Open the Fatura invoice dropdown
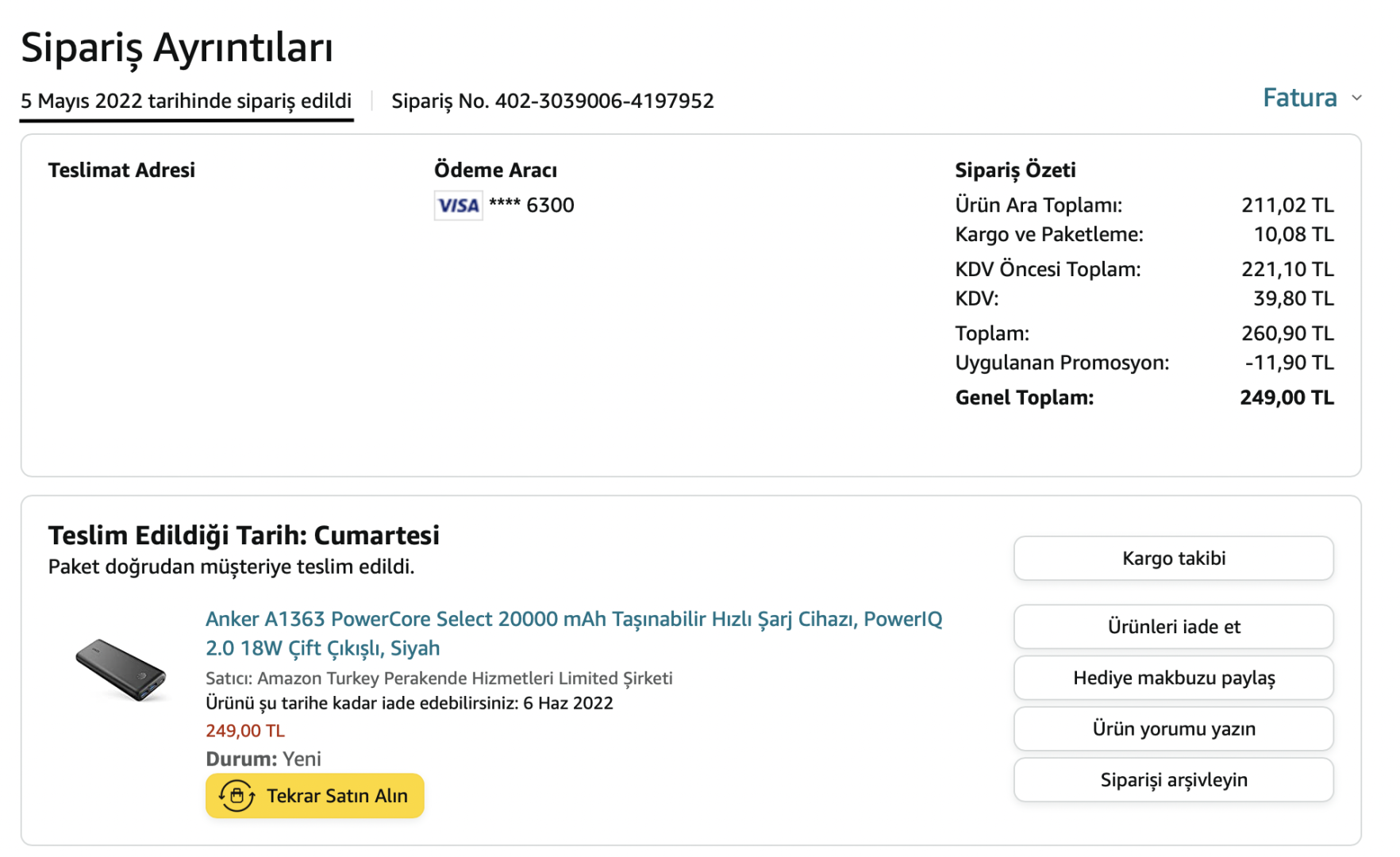1400x857 pixels. coord(1299,98)
